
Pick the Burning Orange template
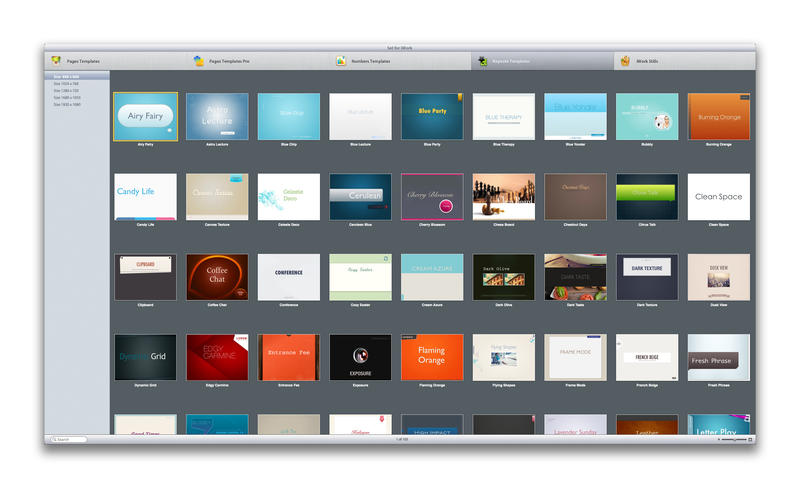[x=719, y=116]
